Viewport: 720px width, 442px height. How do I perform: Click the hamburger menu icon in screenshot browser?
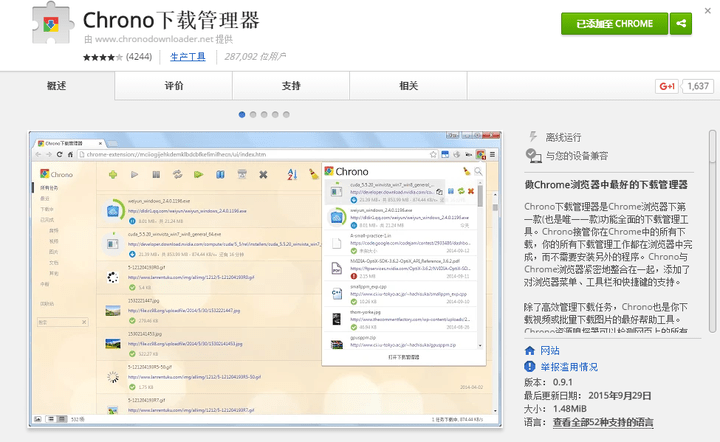(x=492, y=154)
